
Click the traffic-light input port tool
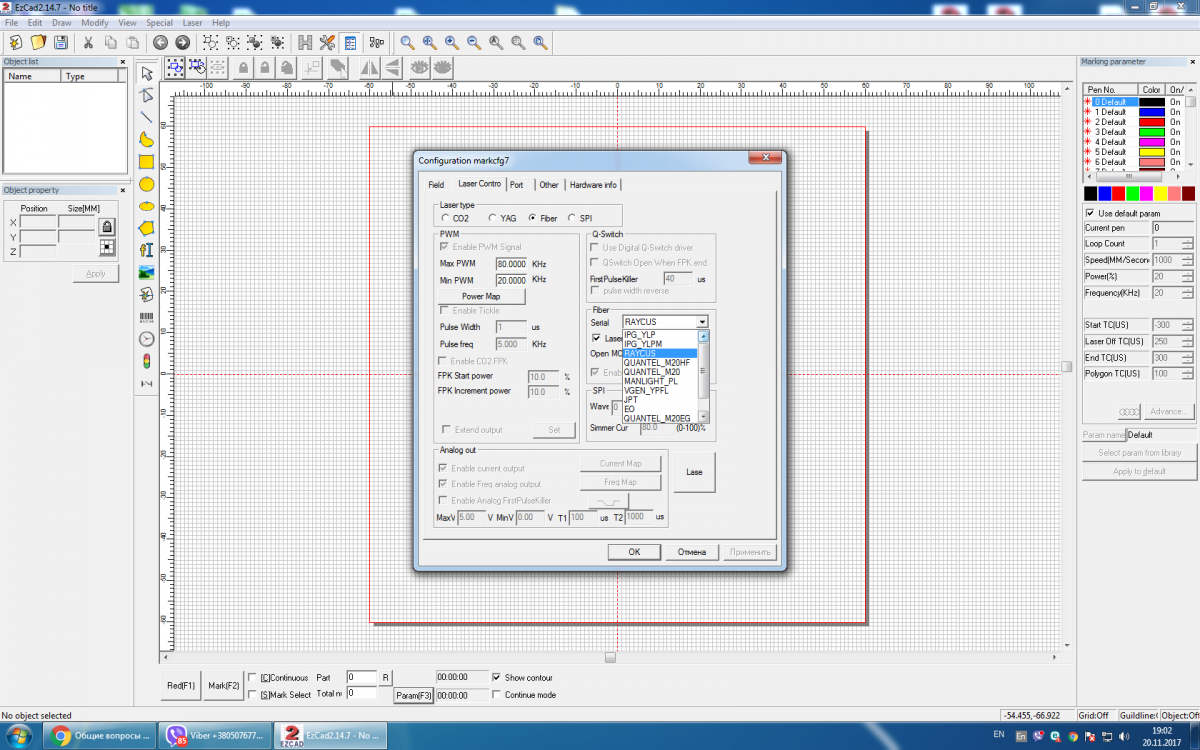click(x=146, y=361)
